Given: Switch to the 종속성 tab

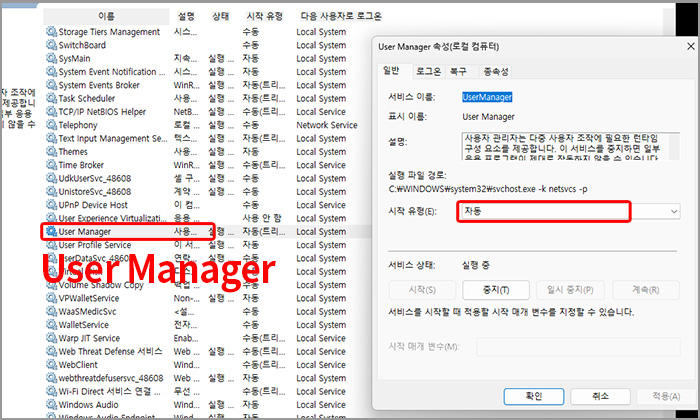Looking at the screenshot, I should [x=495, y=72].
